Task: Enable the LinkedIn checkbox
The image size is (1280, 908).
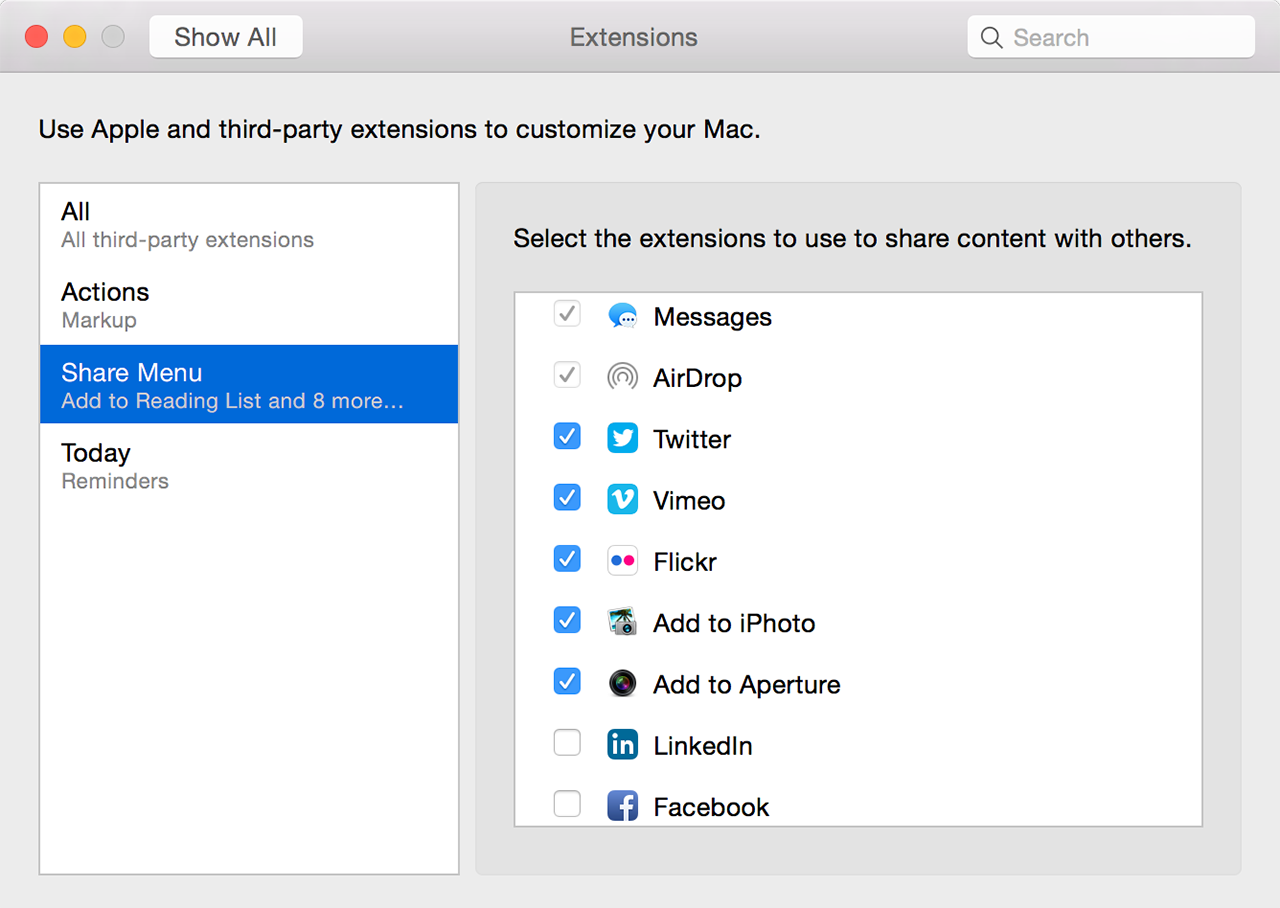Action: [567, 742]
